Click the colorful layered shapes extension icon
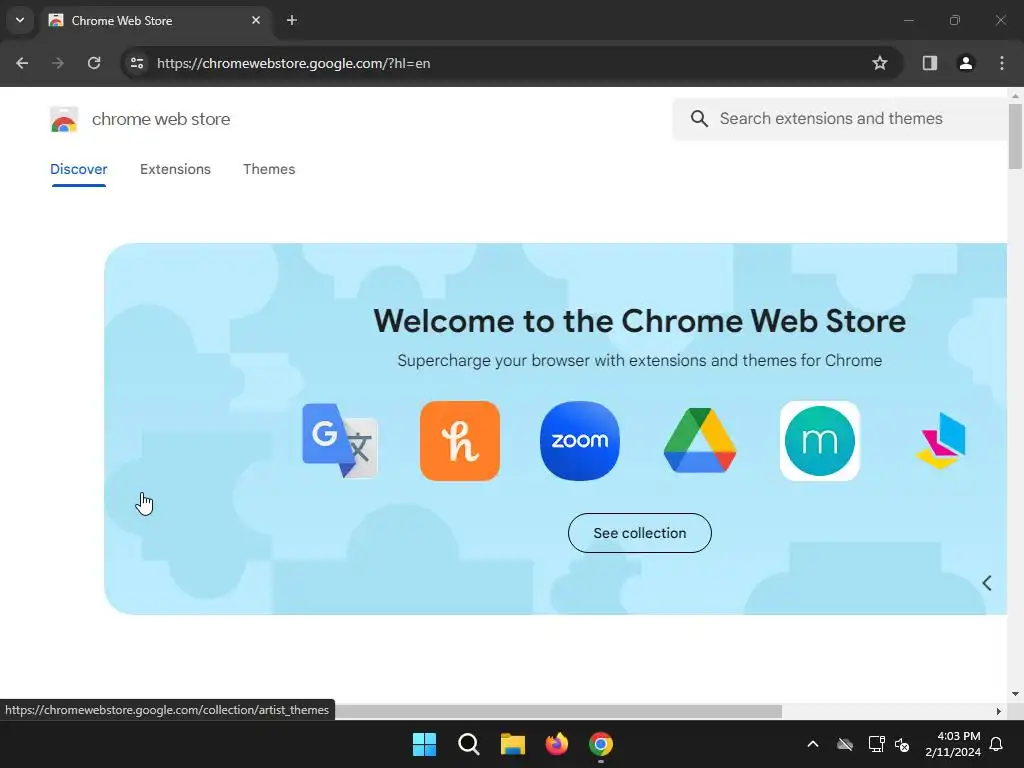The height and width of the screenshot is (768, 1024). 941,440
